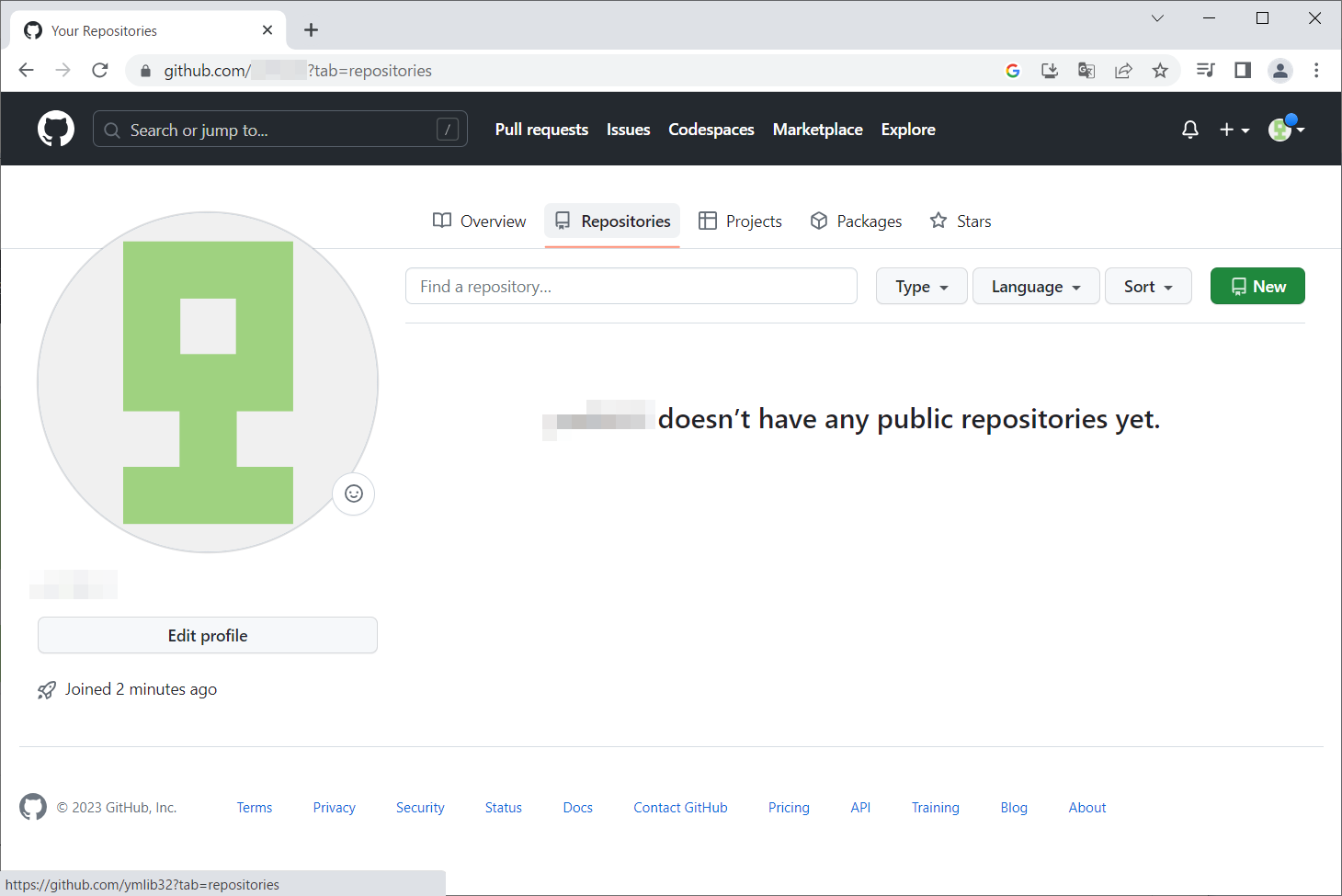Expand the Type filter dropdown

pos(921,287)
